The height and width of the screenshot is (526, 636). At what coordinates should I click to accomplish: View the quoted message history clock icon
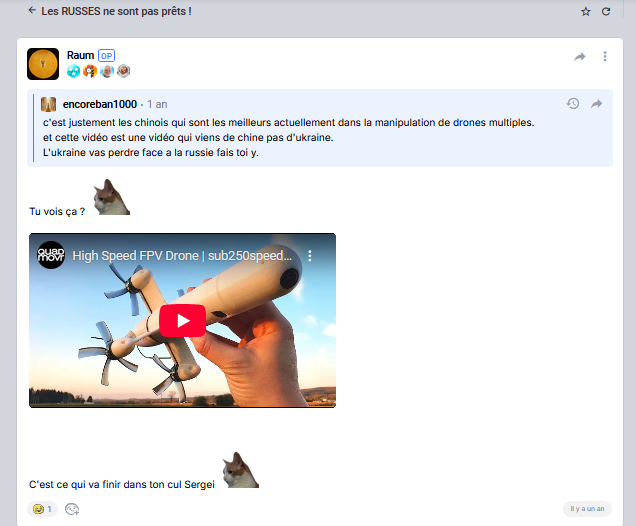coord(573,104)
